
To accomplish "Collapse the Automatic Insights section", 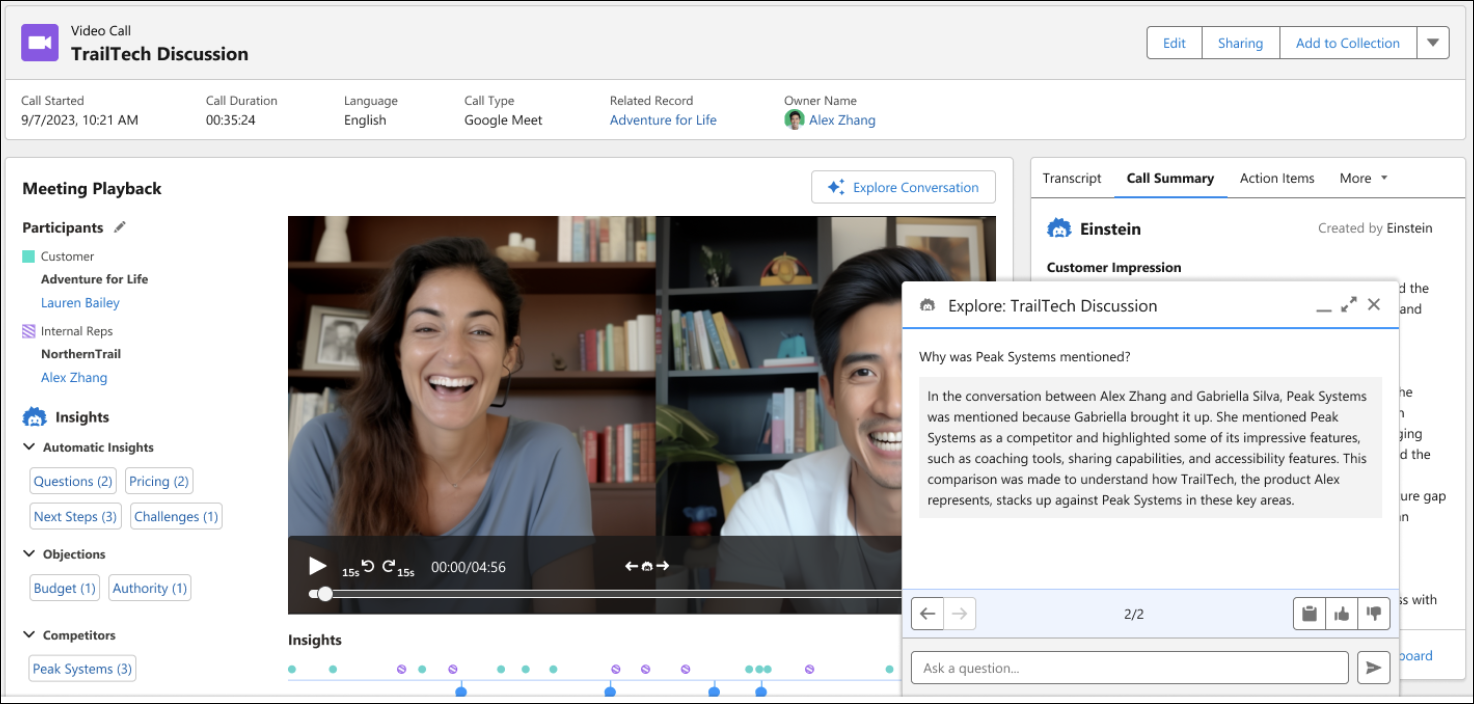I will click(29, 447).
